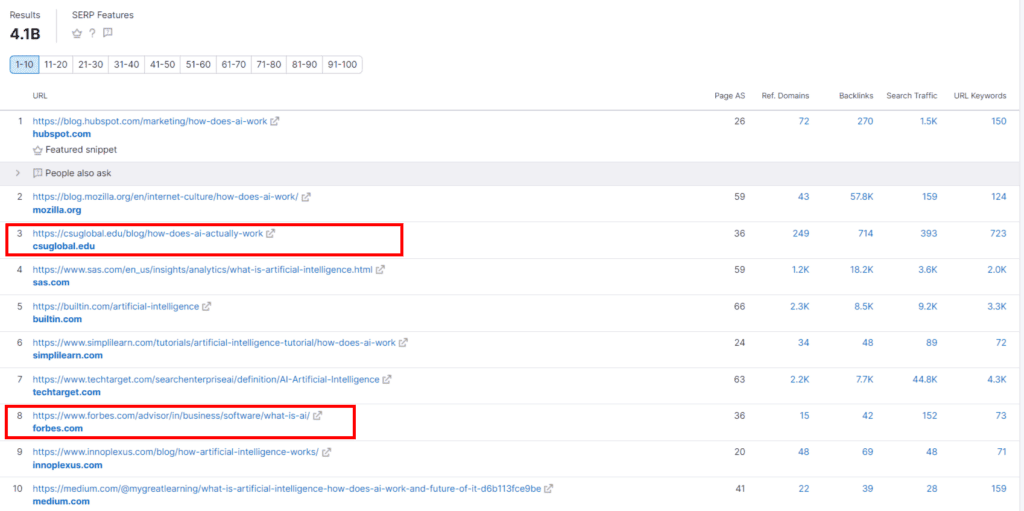Click the hubspot.com domain link

pyautogui.click(x=62, y=134)
